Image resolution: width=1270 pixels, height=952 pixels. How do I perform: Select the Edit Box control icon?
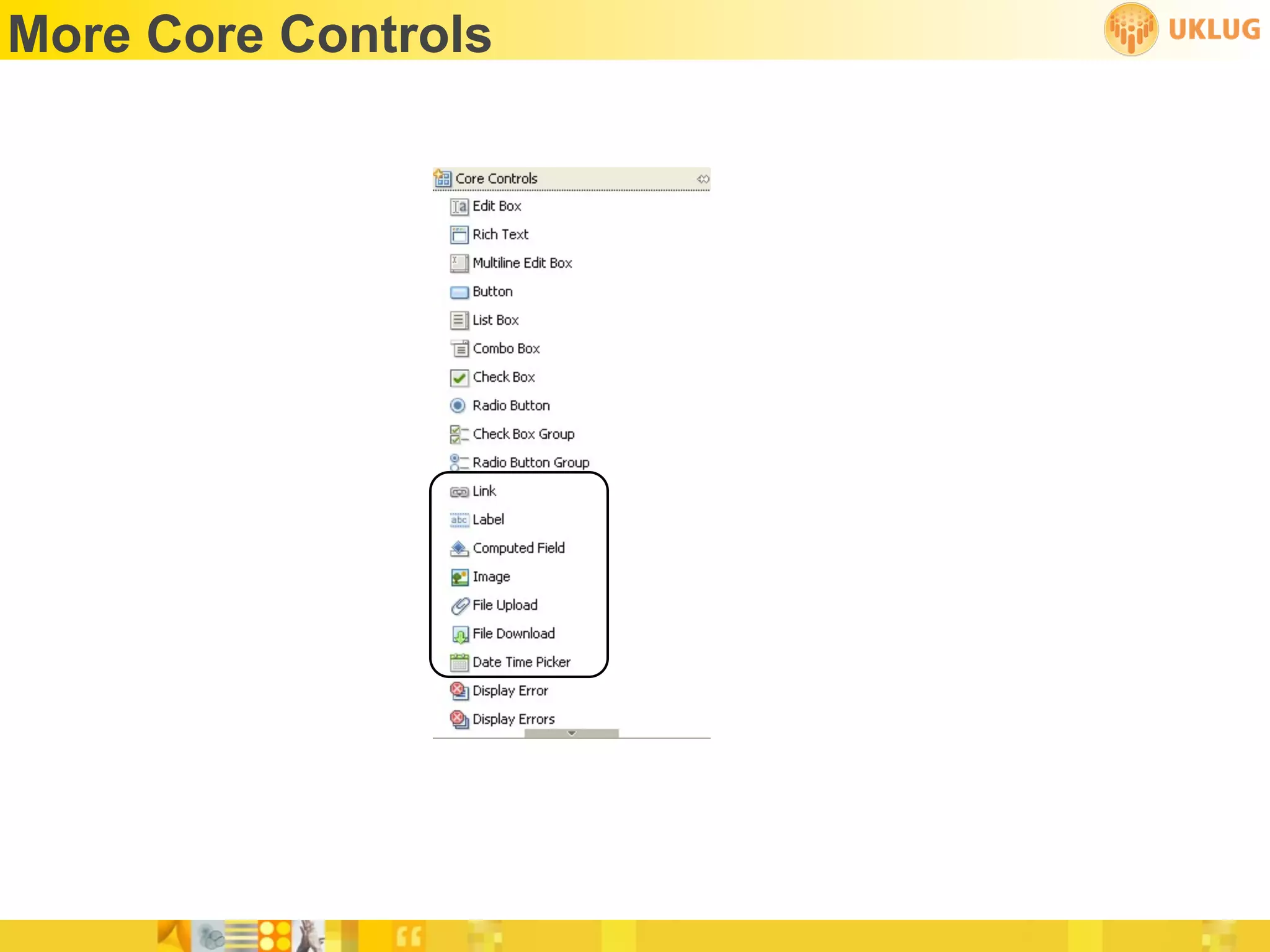pos(459,206)
